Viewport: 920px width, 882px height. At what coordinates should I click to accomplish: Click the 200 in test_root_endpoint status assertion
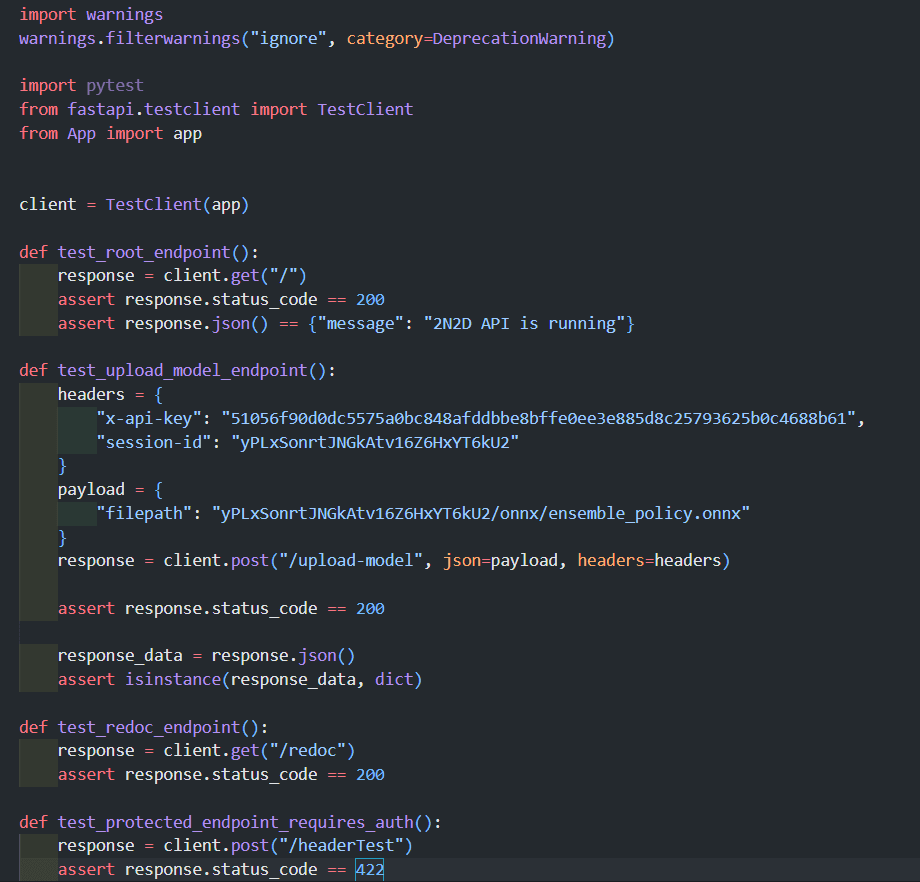coord(370,300)
